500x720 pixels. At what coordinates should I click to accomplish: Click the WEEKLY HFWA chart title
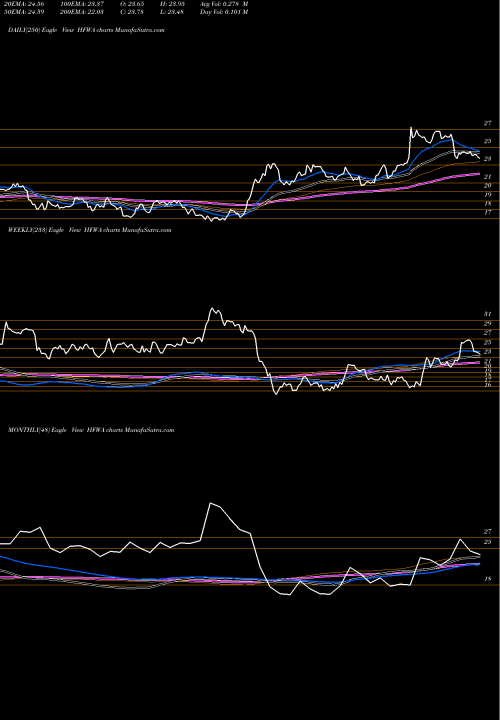click(x=90, y=230)
